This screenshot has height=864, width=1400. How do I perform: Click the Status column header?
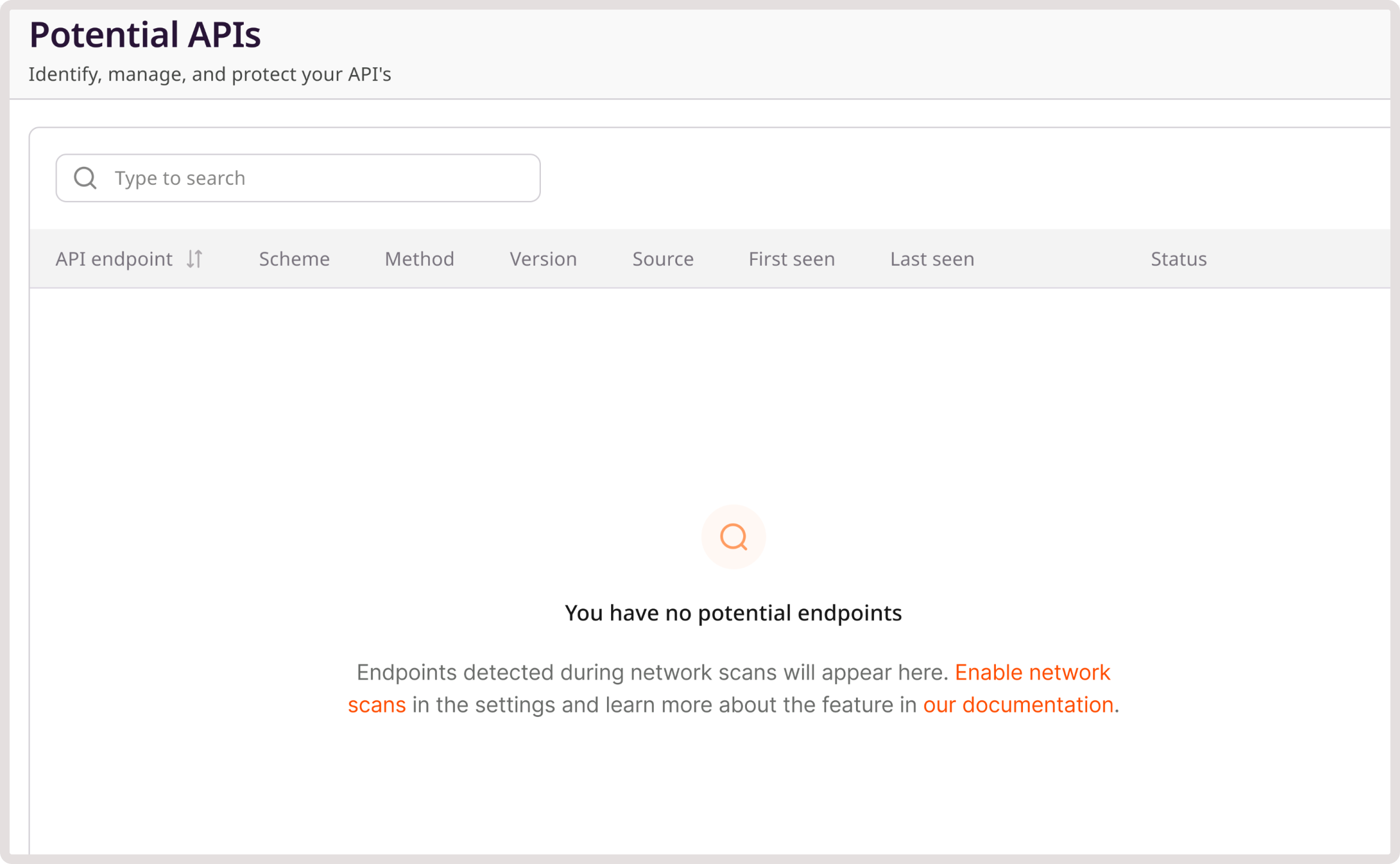(x=1178, y=259)
